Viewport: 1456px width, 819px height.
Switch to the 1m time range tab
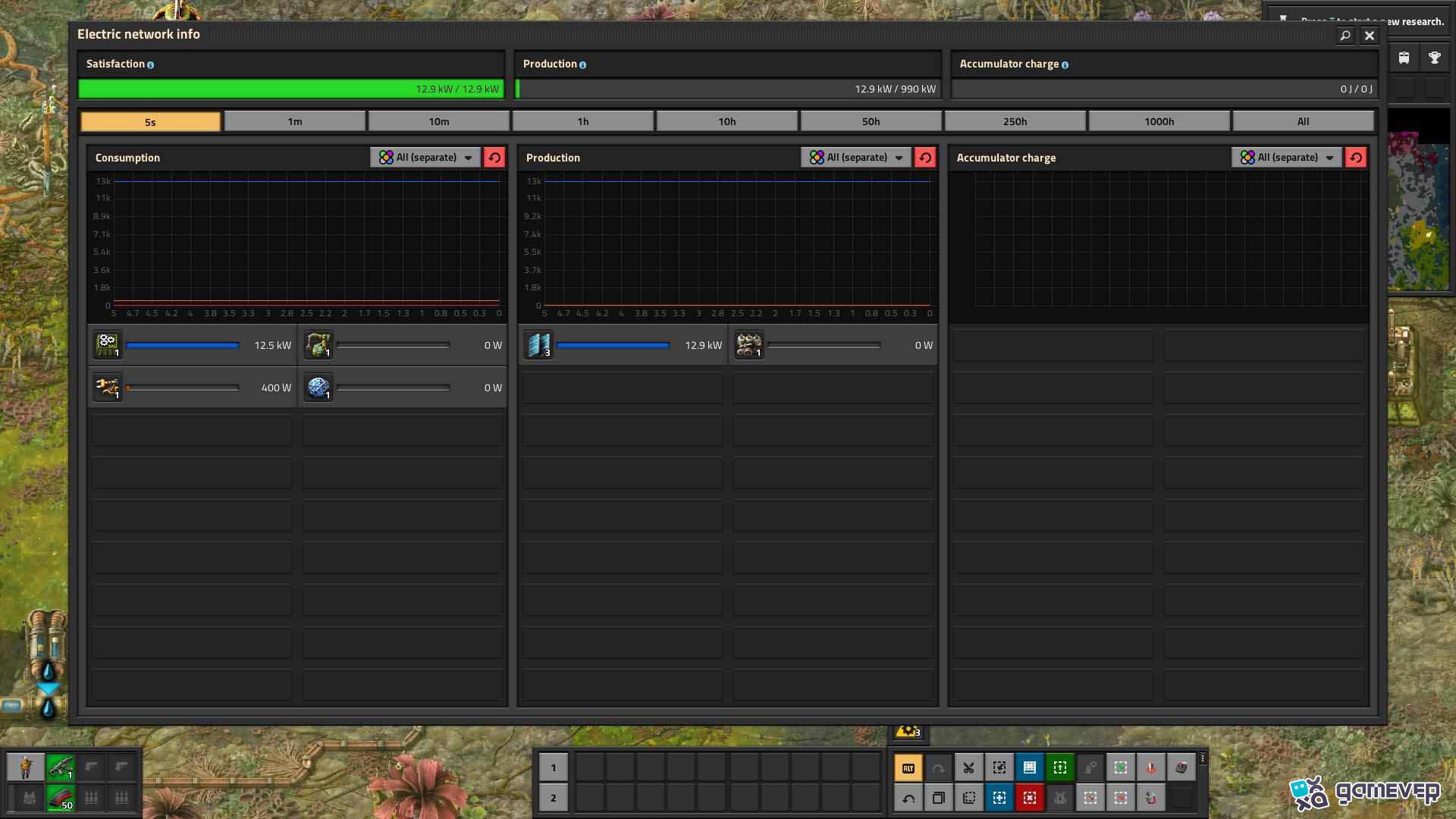pyautogui.click(x=294, y=121)
